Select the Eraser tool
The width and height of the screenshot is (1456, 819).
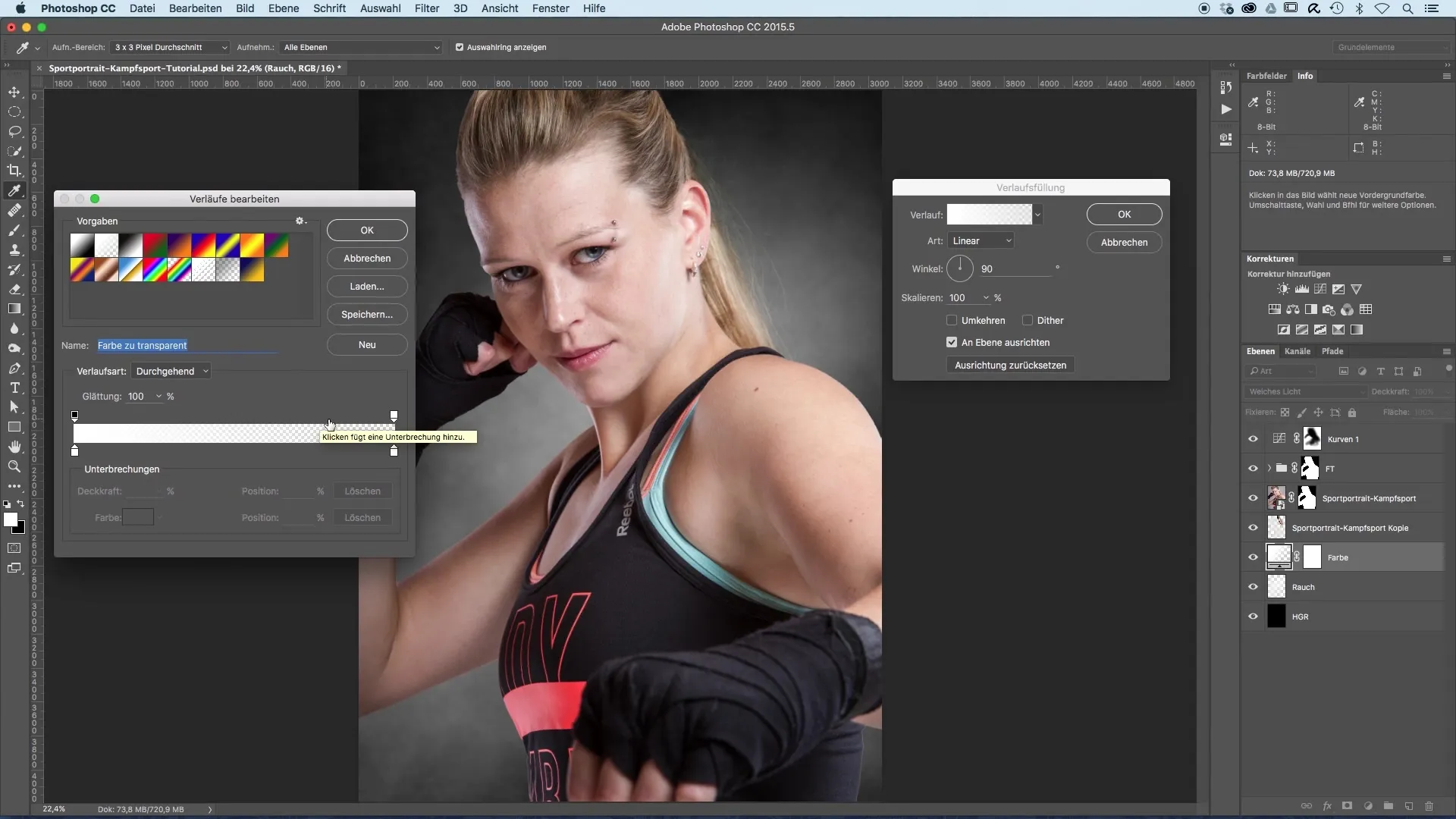pos(14,289)
